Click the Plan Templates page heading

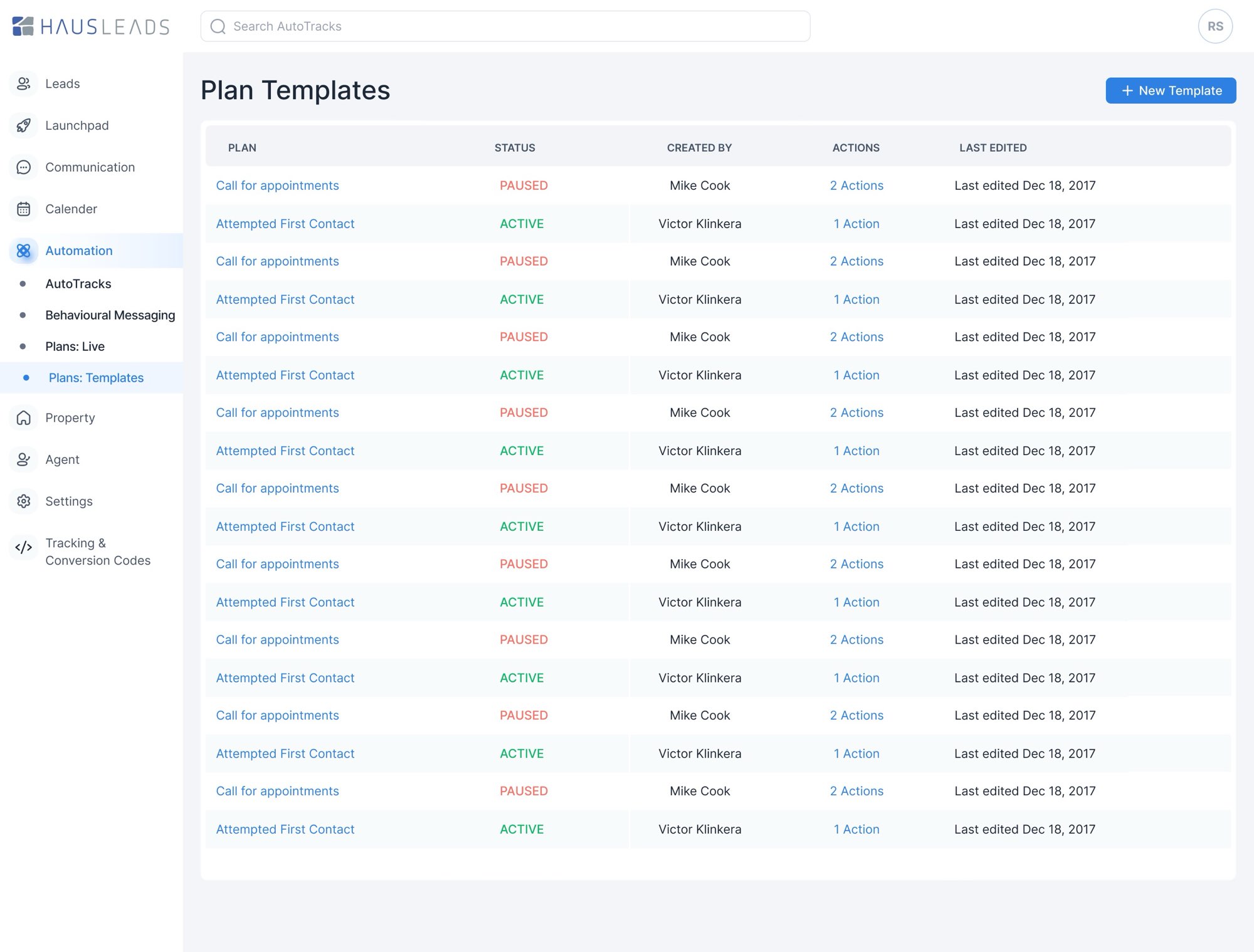[x=295, y=90]
